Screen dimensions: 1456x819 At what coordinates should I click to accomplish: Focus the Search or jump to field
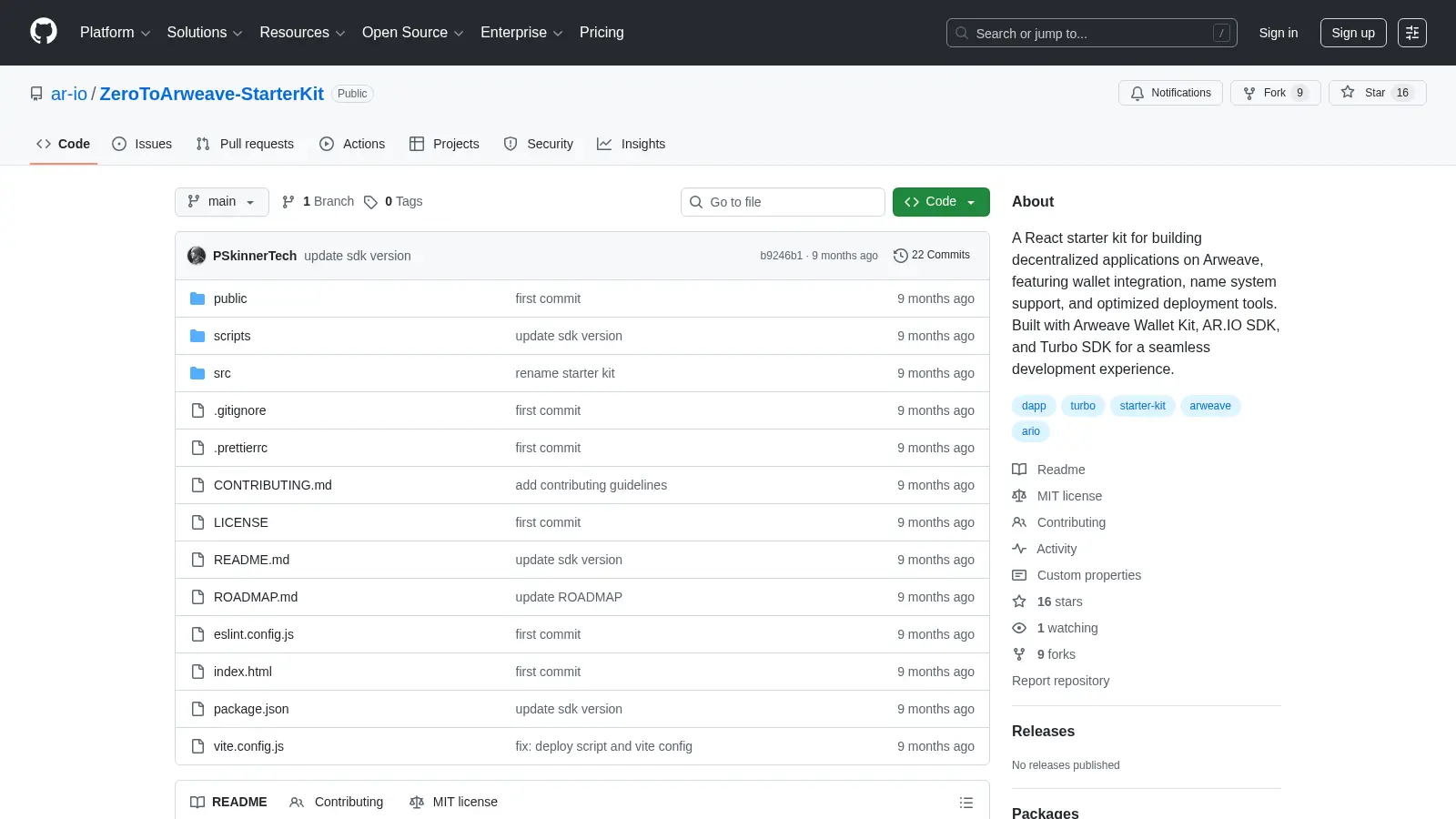tap(1092, 33)
